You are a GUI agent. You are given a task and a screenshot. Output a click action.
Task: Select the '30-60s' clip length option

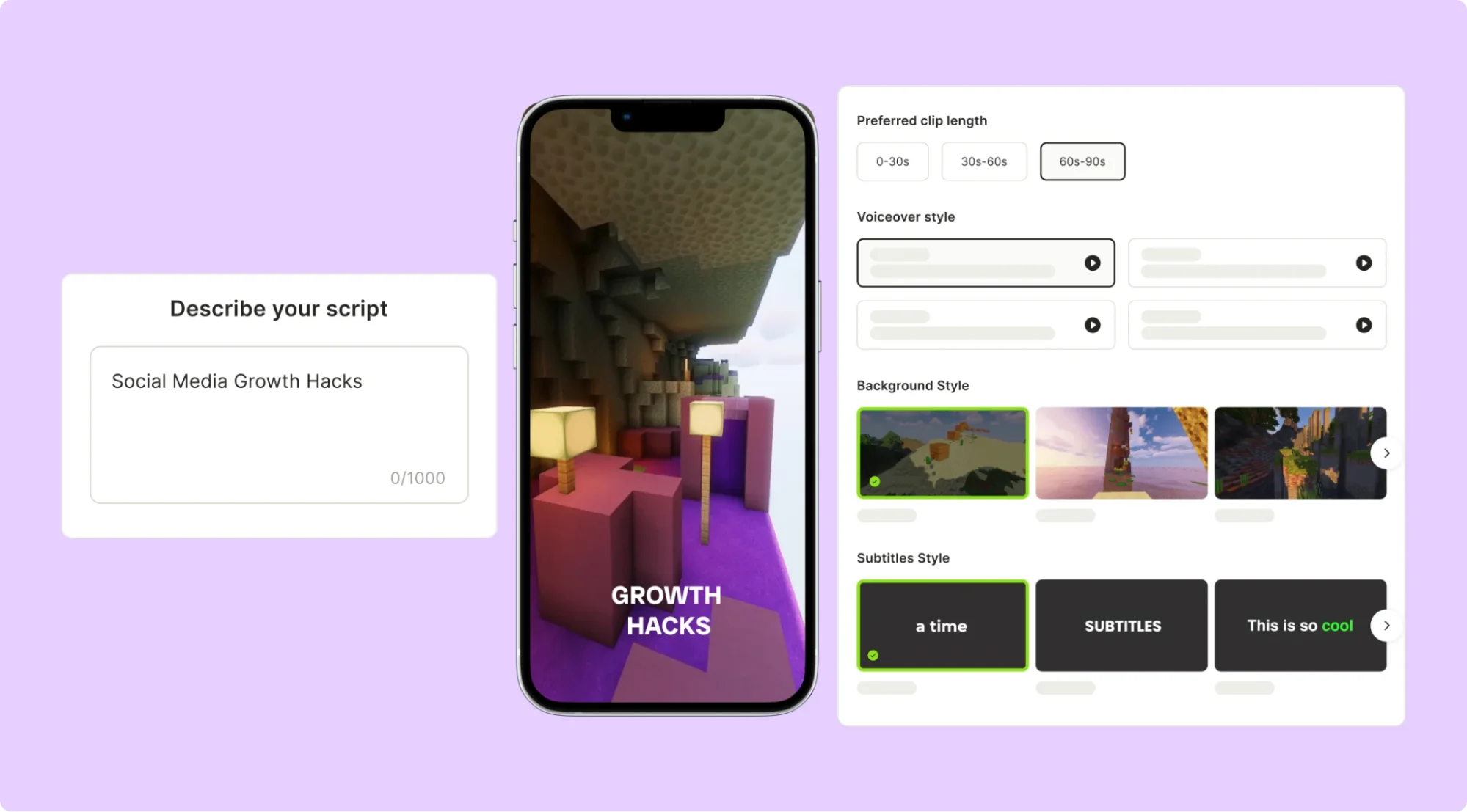tap(984, 161)
